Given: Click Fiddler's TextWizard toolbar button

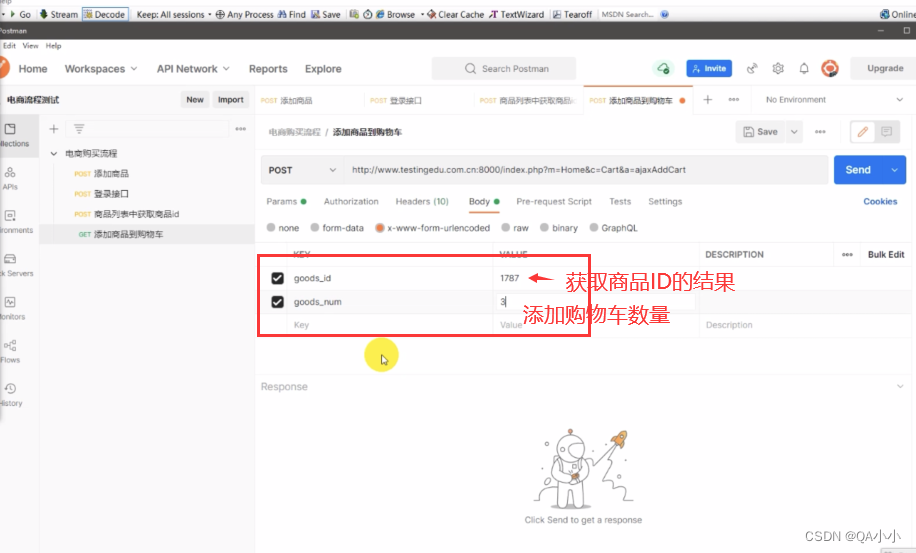Looking at the screenshot, I should [516, 14].
